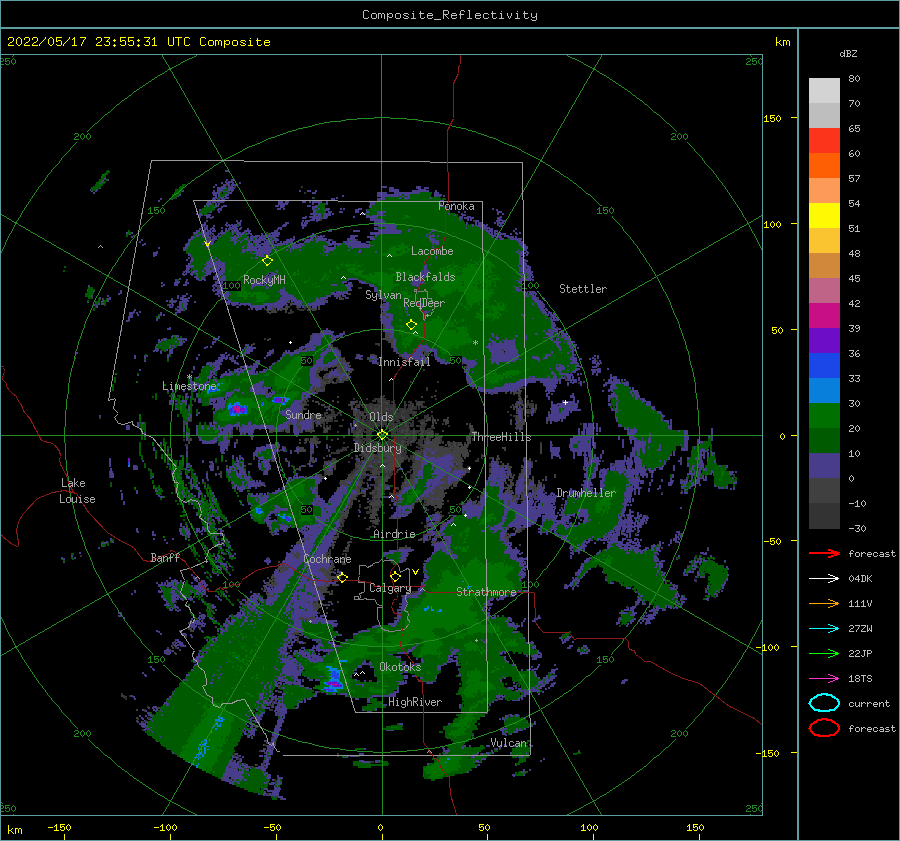Click the Calgary city label

click(x=390, y=588)
